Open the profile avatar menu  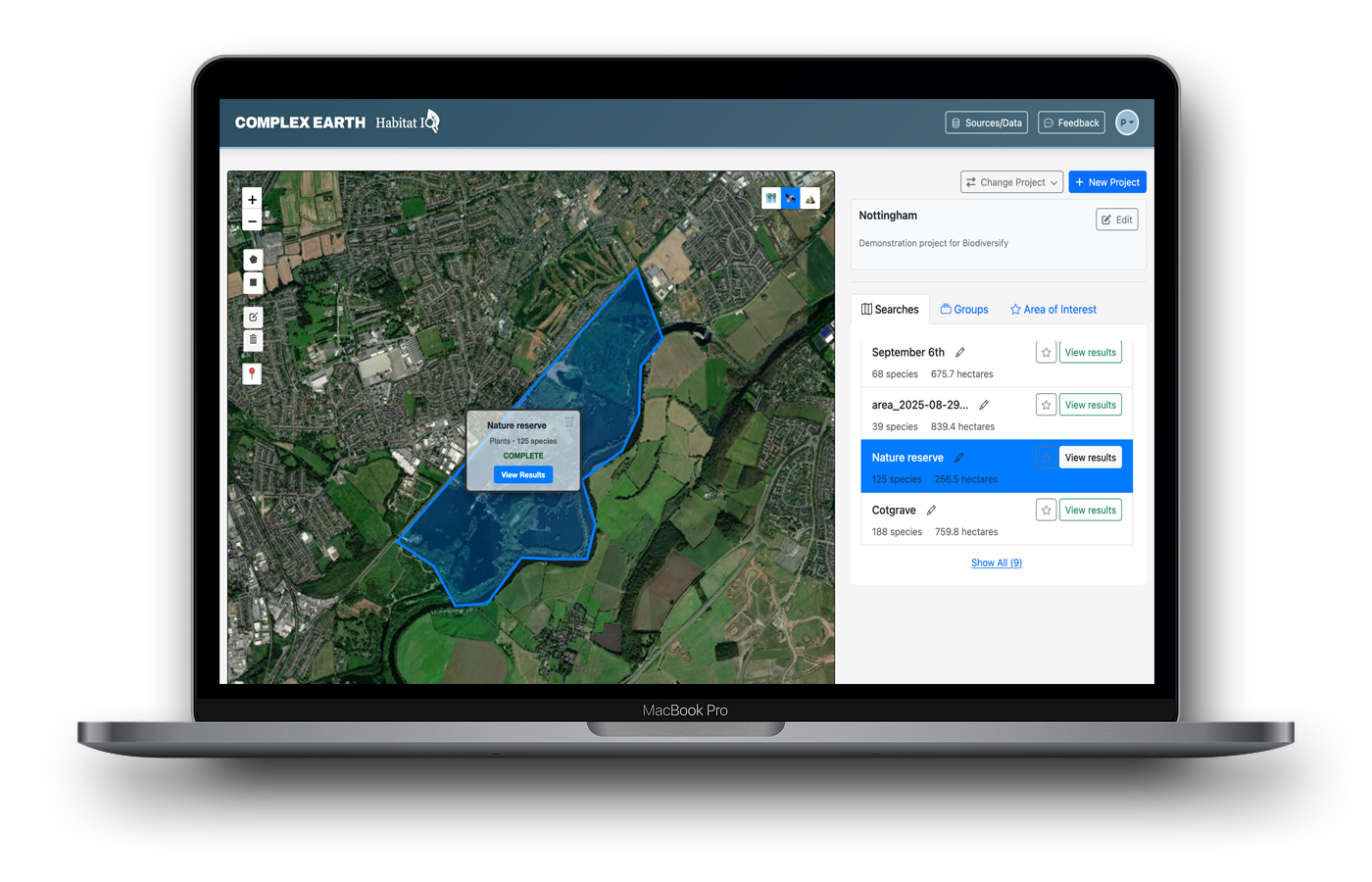point(1126,122)
